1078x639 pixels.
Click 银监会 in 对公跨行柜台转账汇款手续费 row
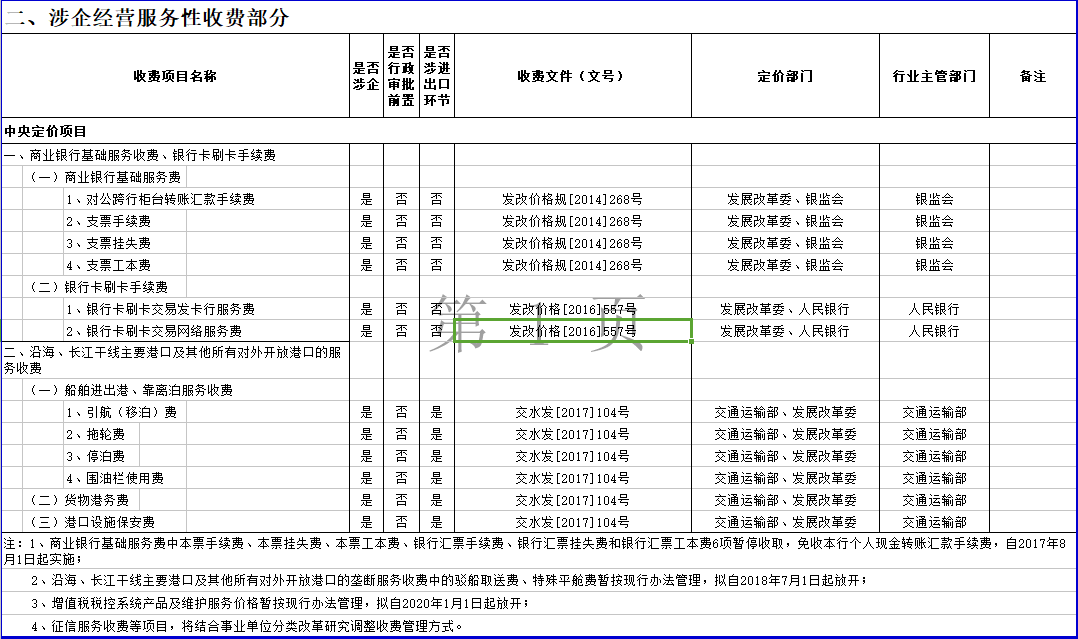[934, 199]
